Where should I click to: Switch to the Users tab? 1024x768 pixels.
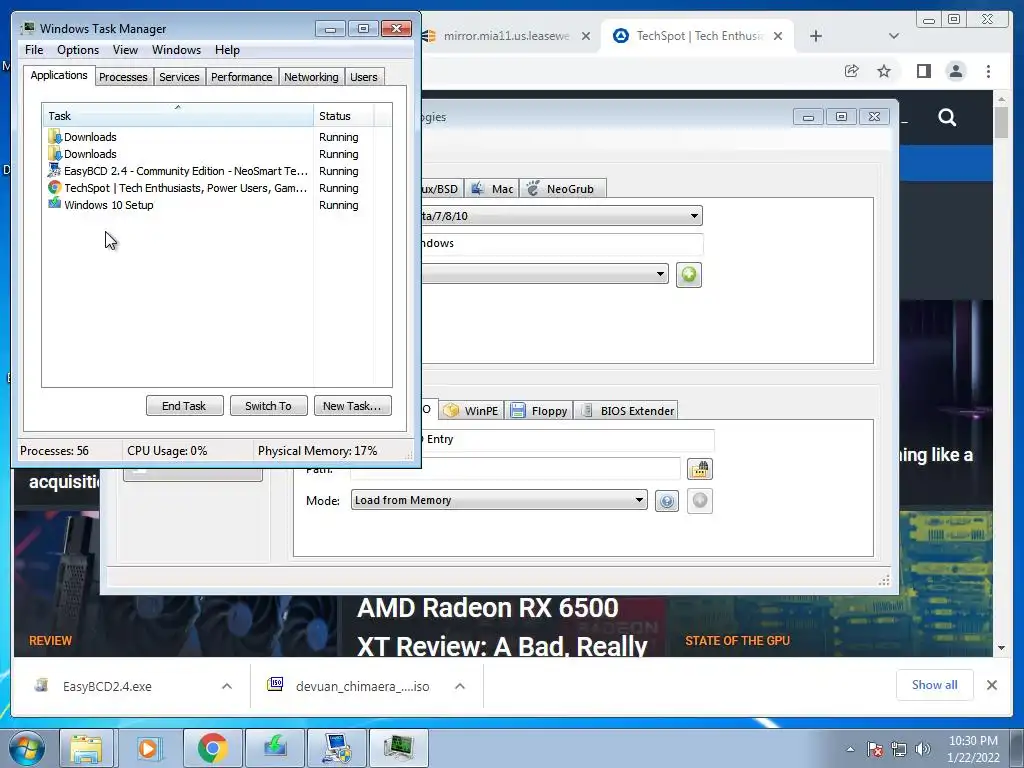tap(364, 77)
